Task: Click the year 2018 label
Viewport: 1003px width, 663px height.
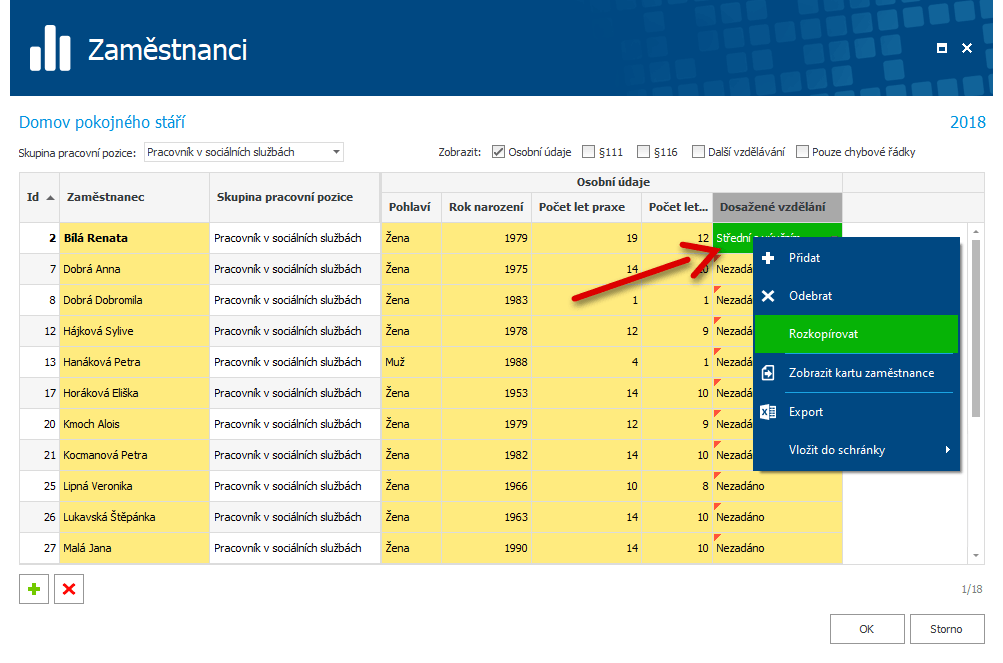Action: [968, 122]
